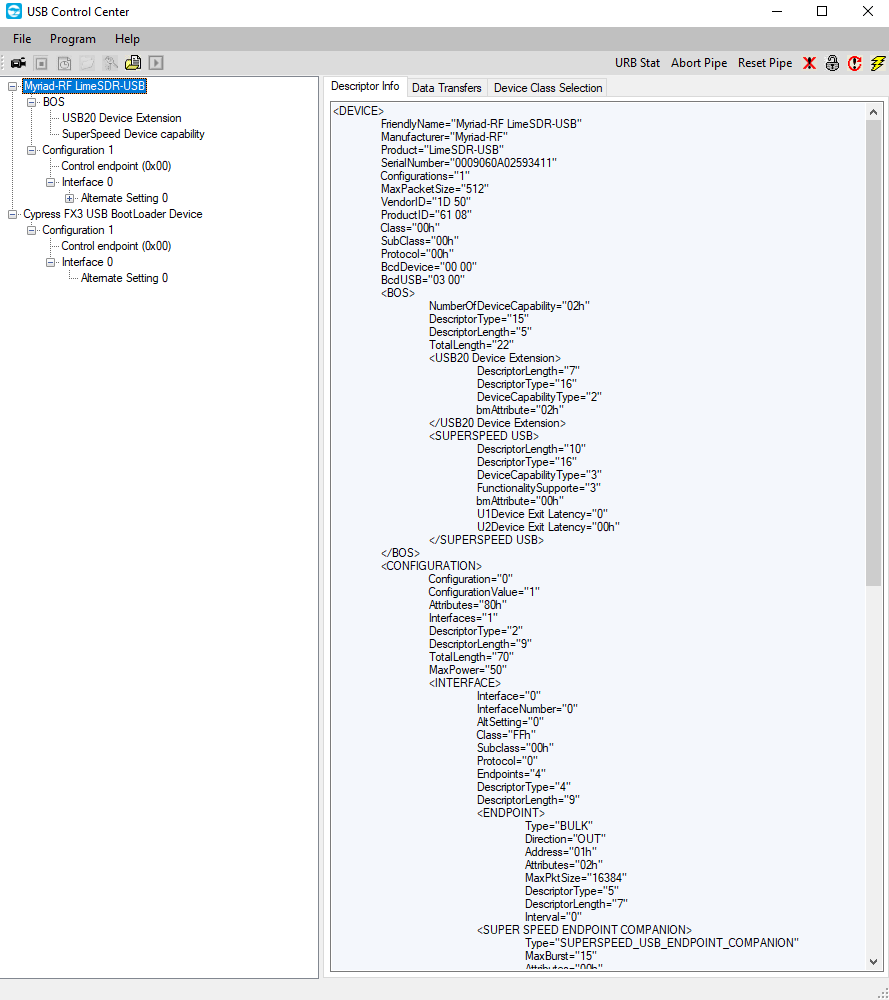This screenshot has height=1000, width=889.
Task: Click Manufacturer="Myriad-RF" line
Action: point(444,137)
